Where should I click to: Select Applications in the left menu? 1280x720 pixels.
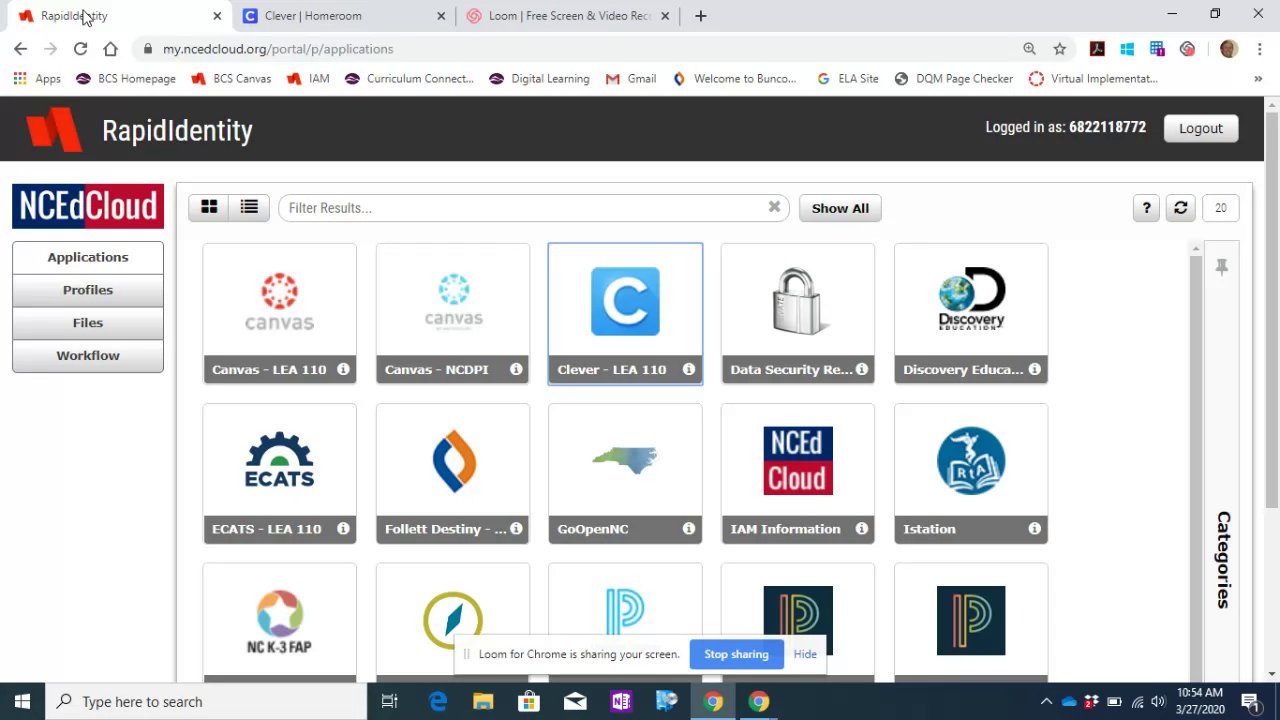[88, 257]
